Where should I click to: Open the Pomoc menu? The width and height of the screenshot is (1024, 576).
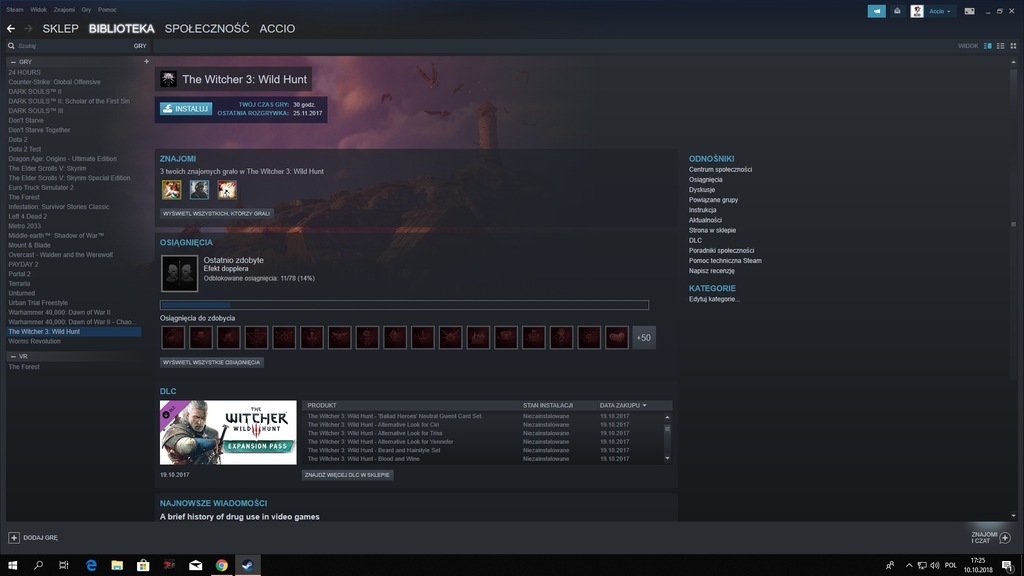tap(107, 10)
